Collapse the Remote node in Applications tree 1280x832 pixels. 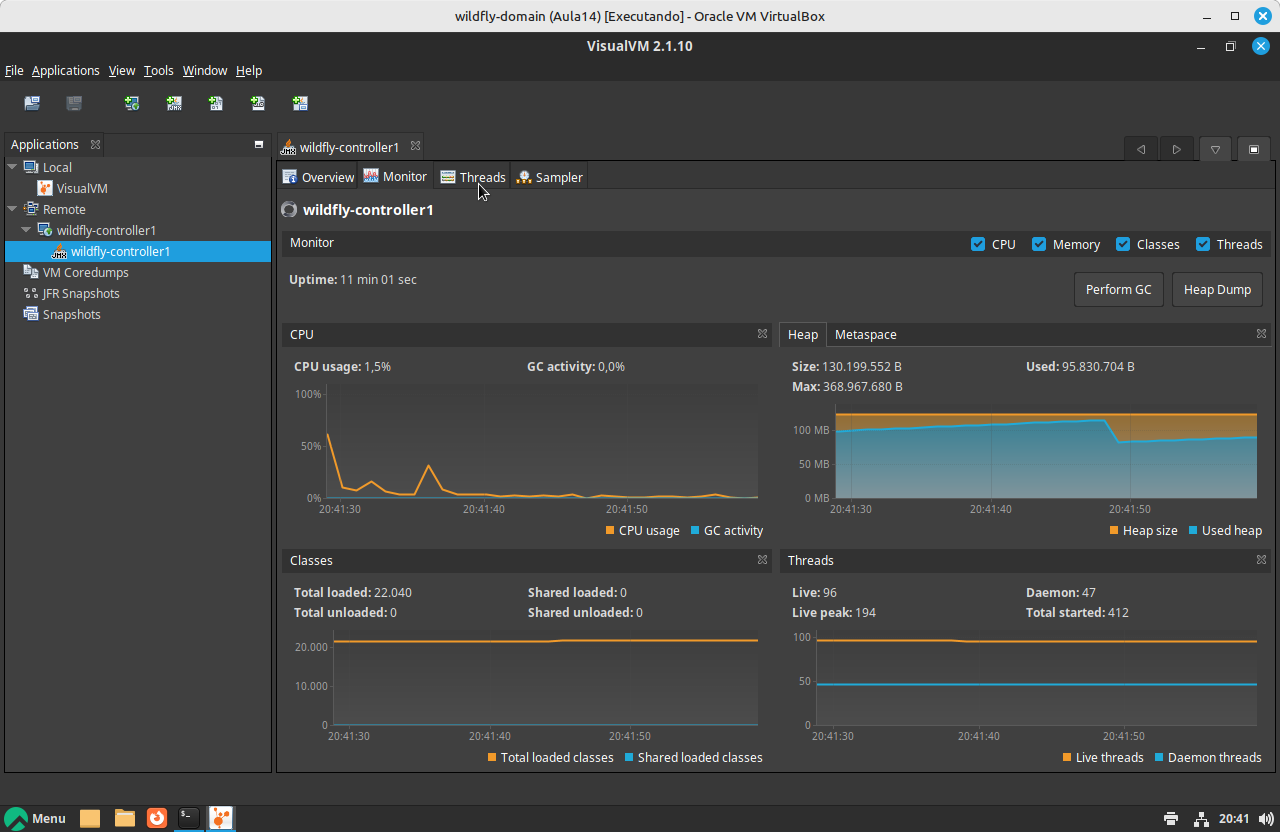pos(12,209)
